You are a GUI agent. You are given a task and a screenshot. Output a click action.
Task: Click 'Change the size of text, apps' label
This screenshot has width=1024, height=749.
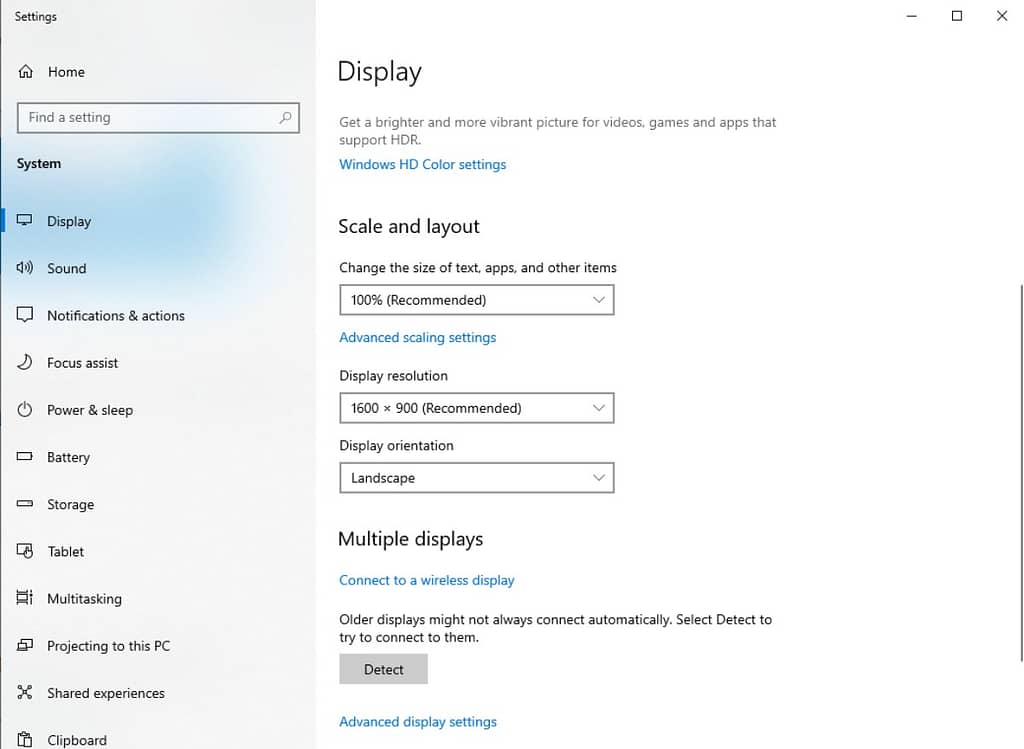click(478, 268)
